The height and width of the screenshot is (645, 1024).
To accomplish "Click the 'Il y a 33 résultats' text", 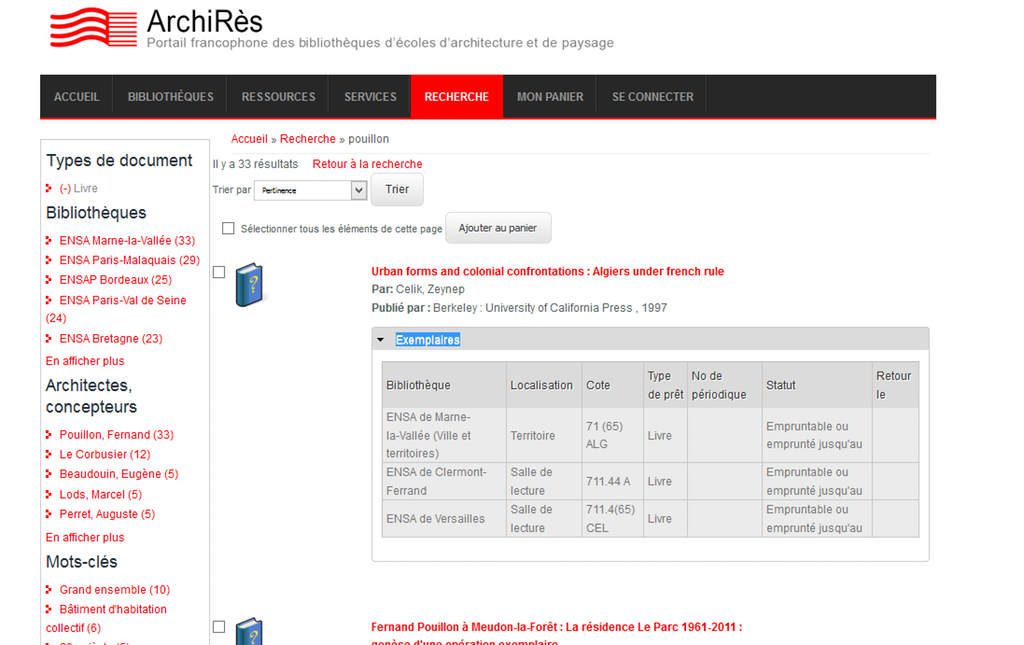I will coord(255,164).
